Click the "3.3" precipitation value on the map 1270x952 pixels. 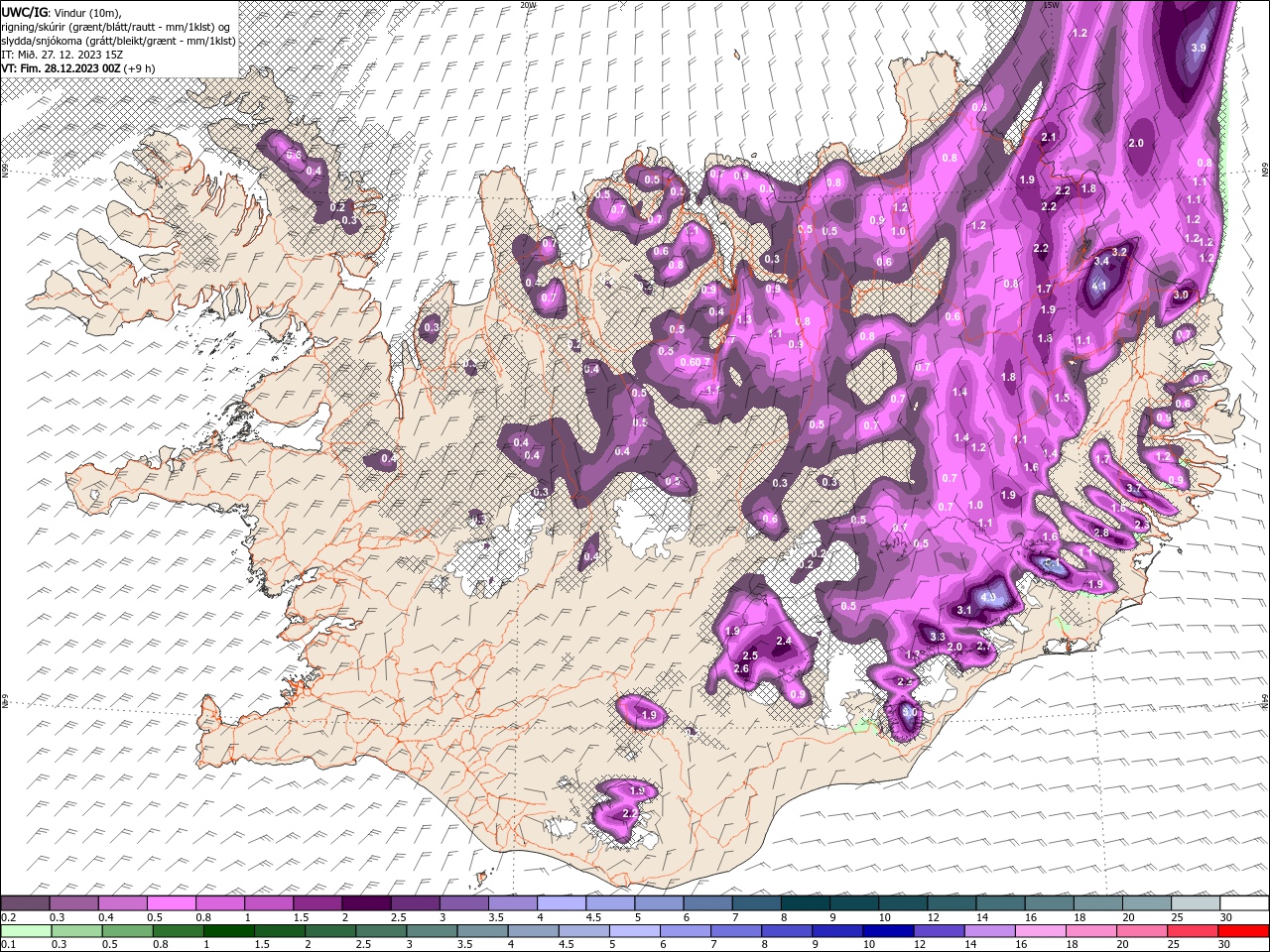point(938,636)
